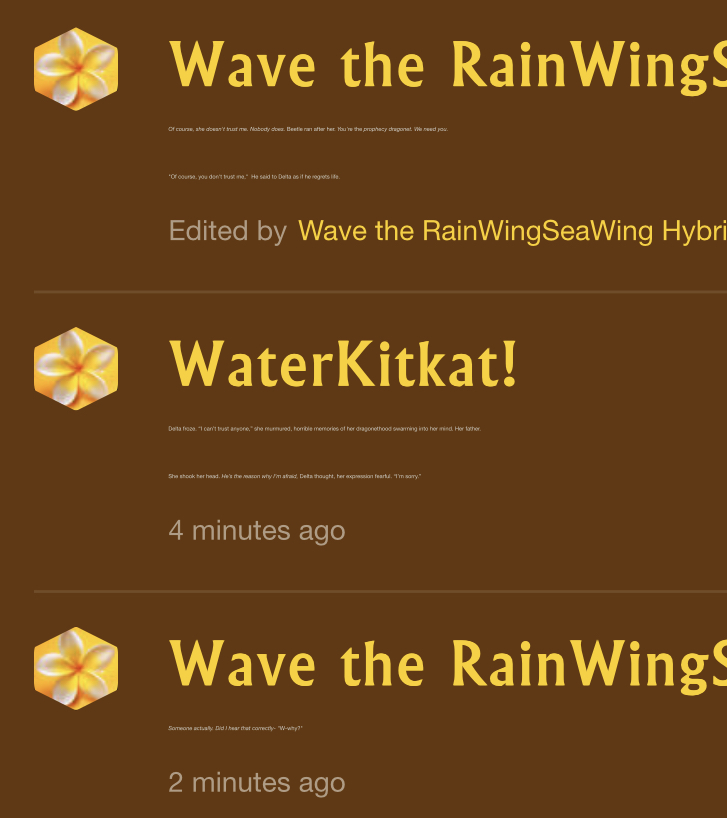Open the Wave the RainWing username above 'W-why?'
727x818 pixels.
tap(448, 665)
